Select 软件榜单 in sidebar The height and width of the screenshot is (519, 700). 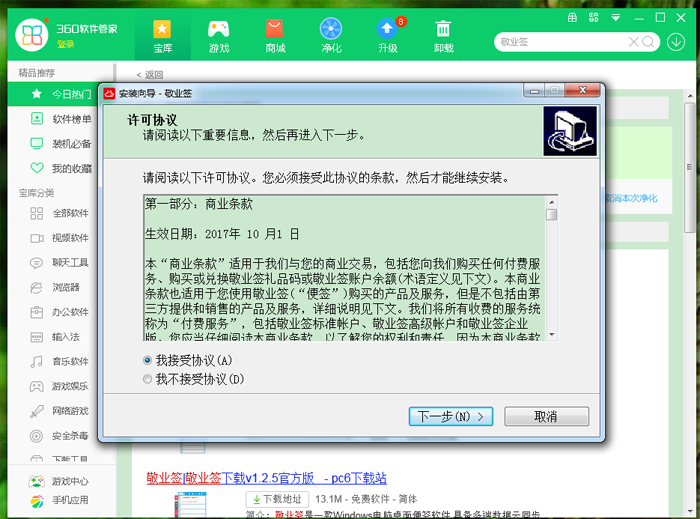[x=61, y=119]
